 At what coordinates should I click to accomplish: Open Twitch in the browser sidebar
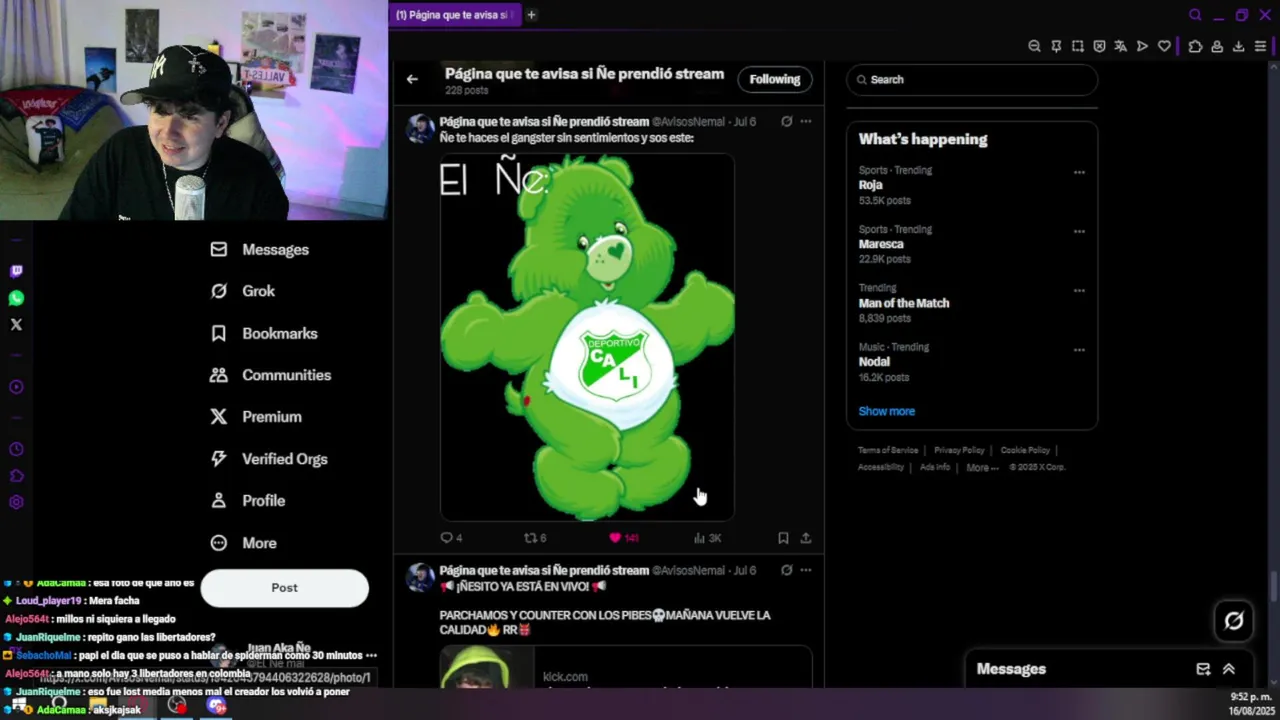[x=16, y=271]
